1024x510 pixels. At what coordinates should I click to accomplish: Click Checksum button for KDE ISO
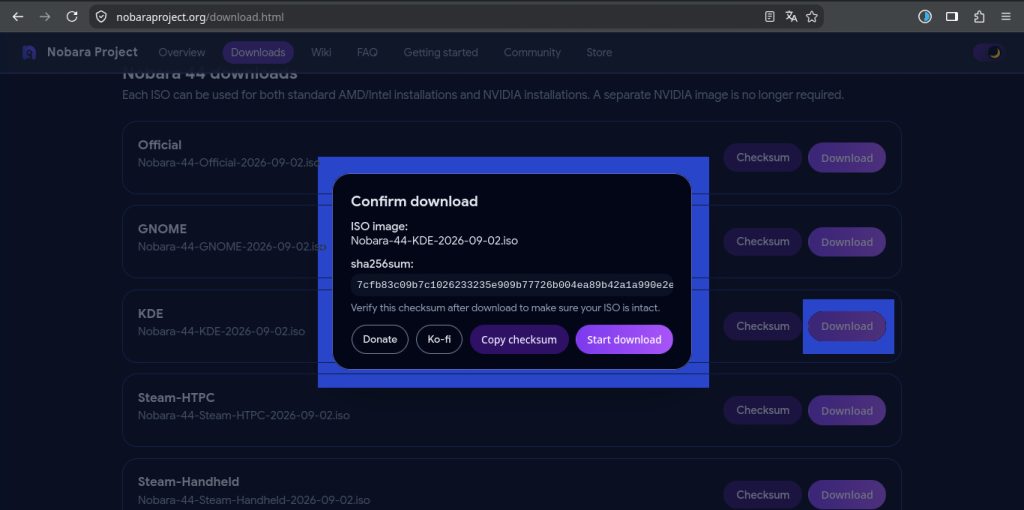pos(763,326)
